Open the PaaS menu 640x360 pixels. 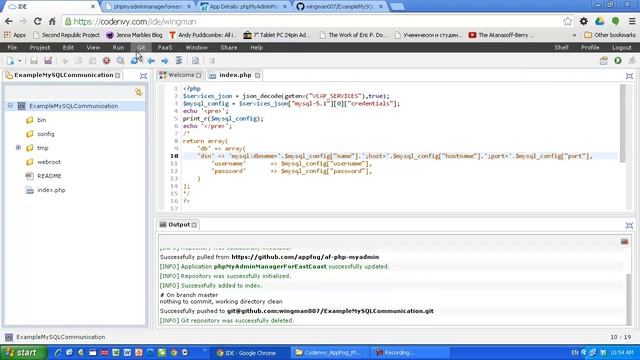[165, 47]
